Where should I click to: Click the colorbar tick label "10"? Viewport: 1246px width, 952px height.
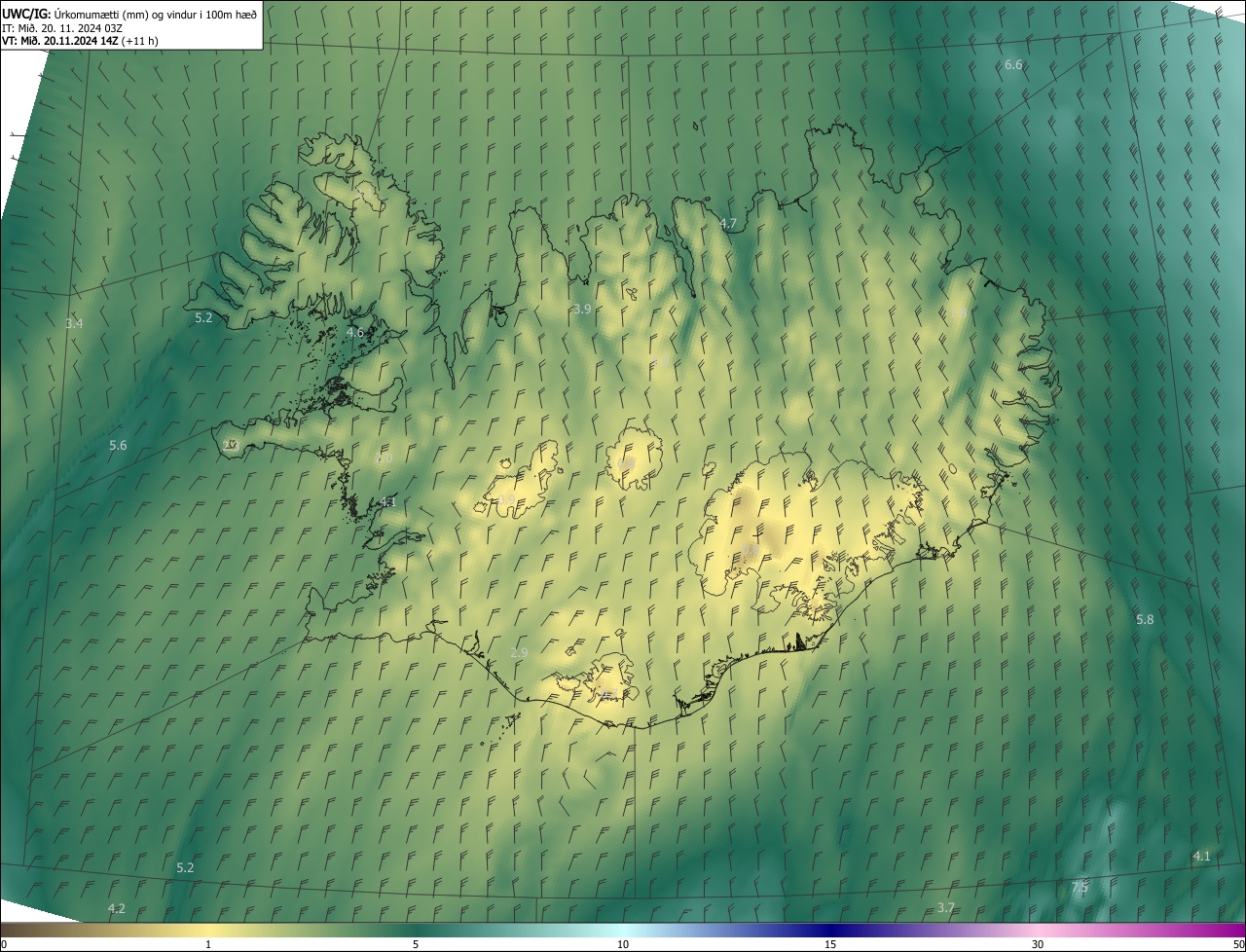click(623, 944)
